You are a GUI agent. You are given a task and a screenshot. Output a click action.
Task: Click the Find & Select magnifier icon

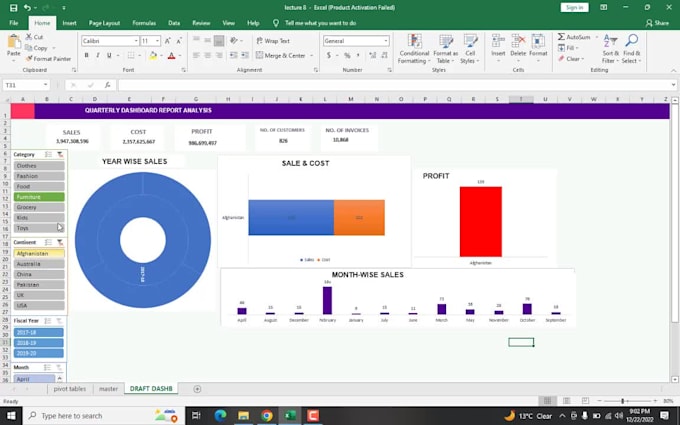[x=631, y=42]
